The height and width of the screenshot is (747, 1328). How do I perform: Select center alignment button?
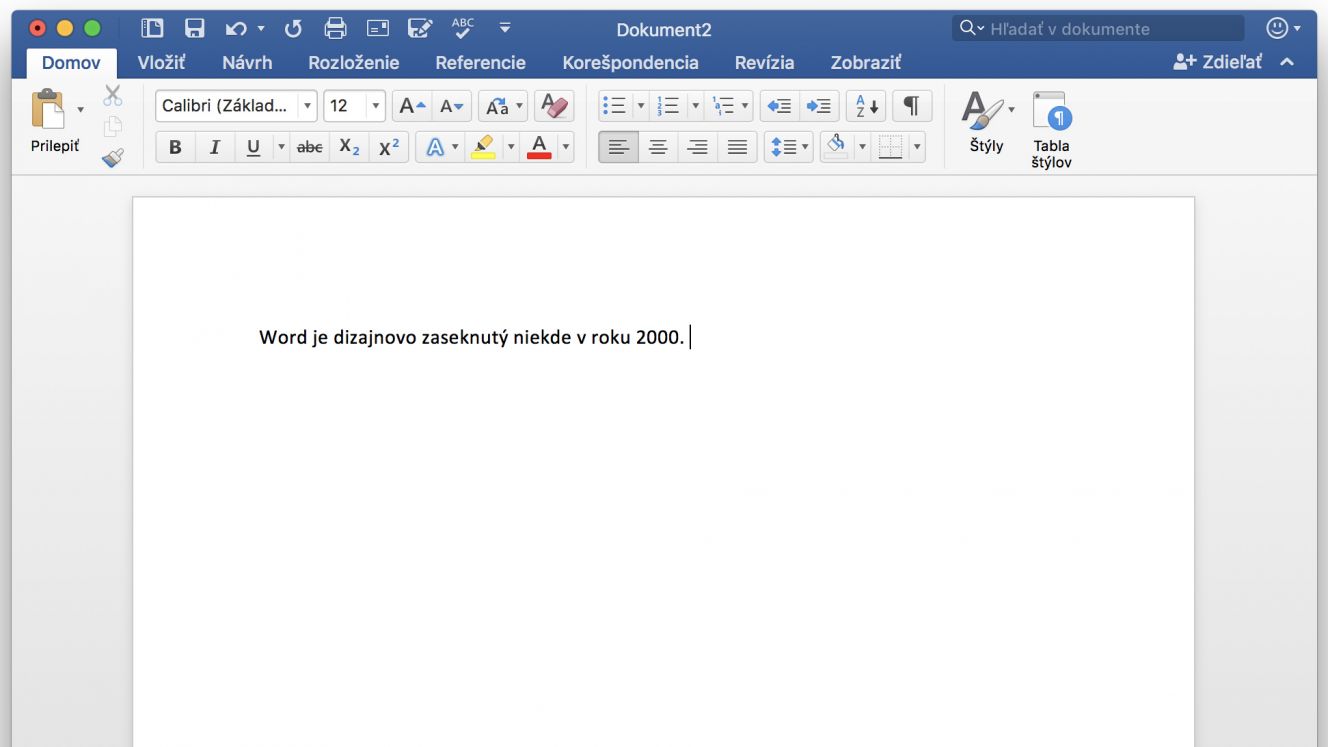[658, 147]
